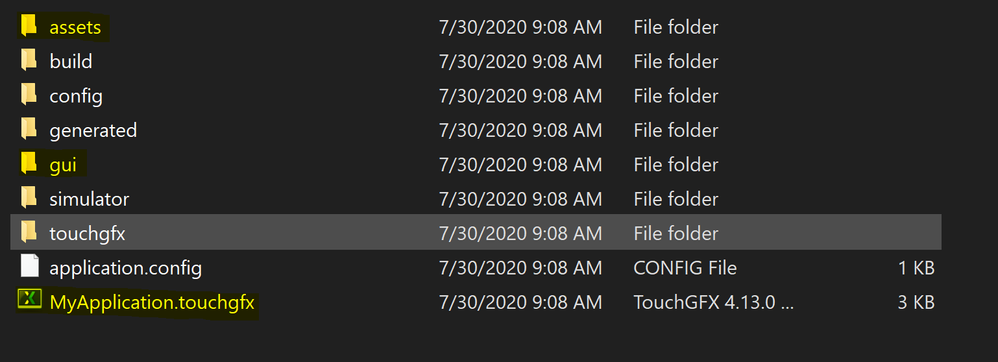Click the simulator folder icon

pos(29,198)
